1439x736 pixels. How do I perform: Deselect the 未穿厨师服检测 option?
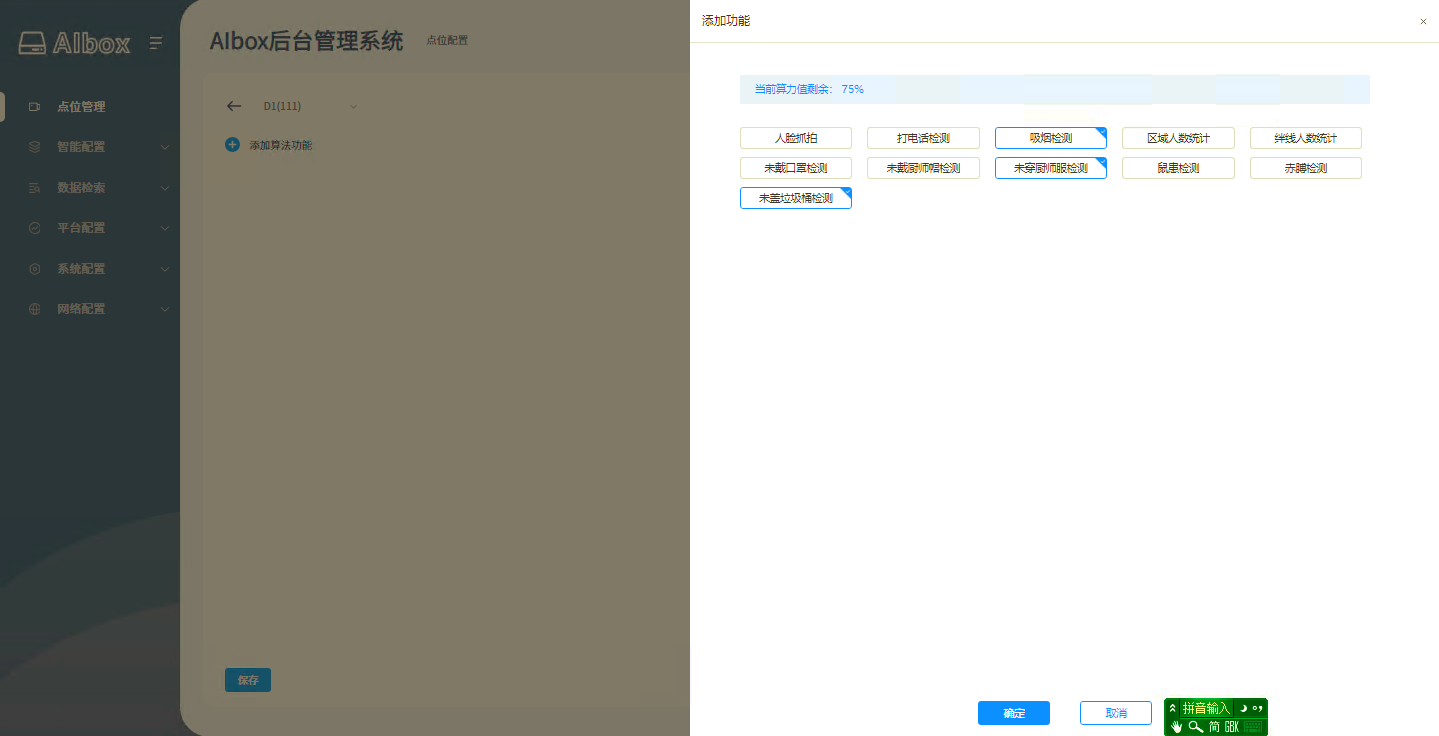[1050, 168]
